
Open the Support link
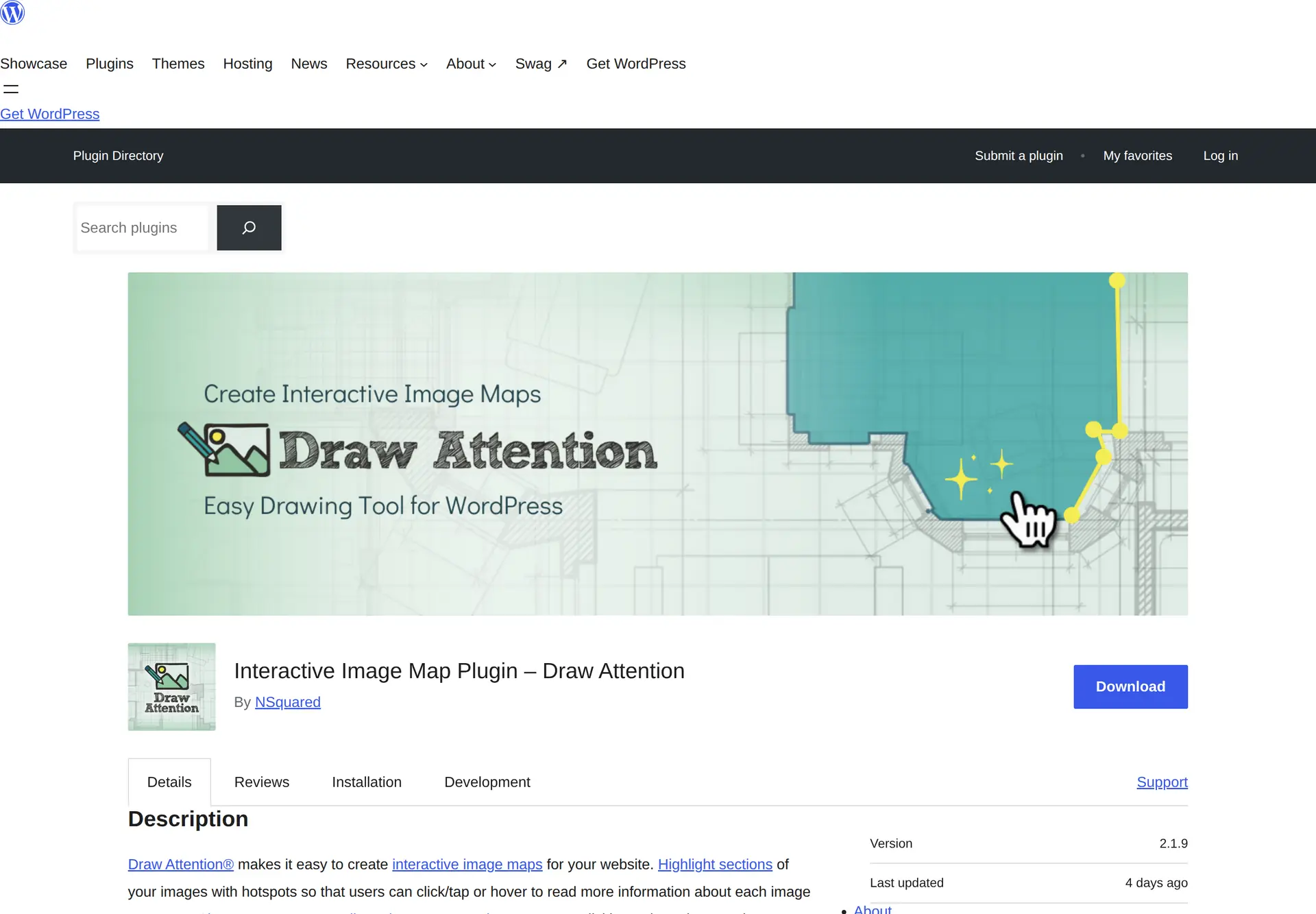click(1162, 782)
